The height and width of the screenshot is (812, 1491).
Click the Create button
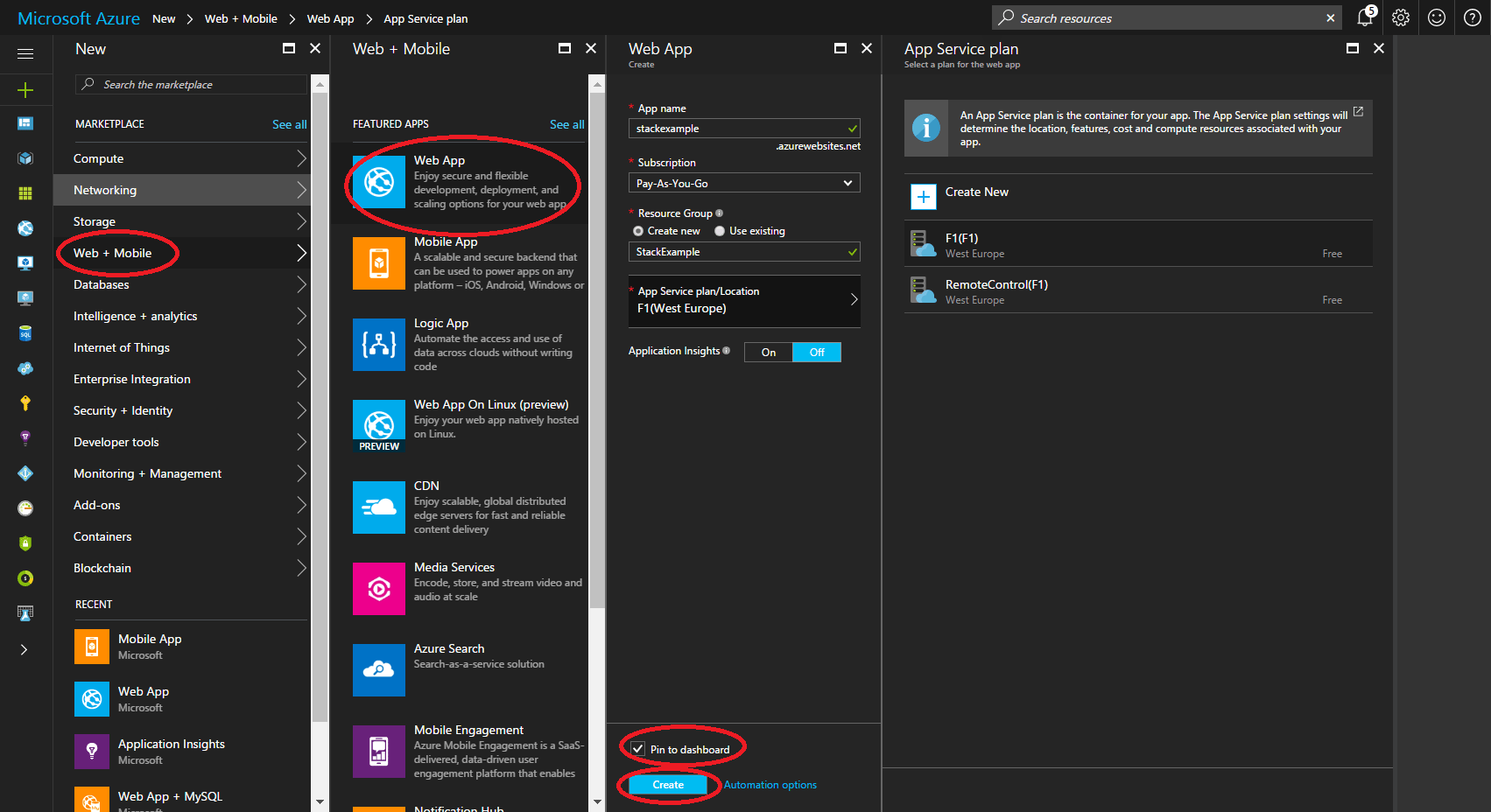[x=668, y=785]
